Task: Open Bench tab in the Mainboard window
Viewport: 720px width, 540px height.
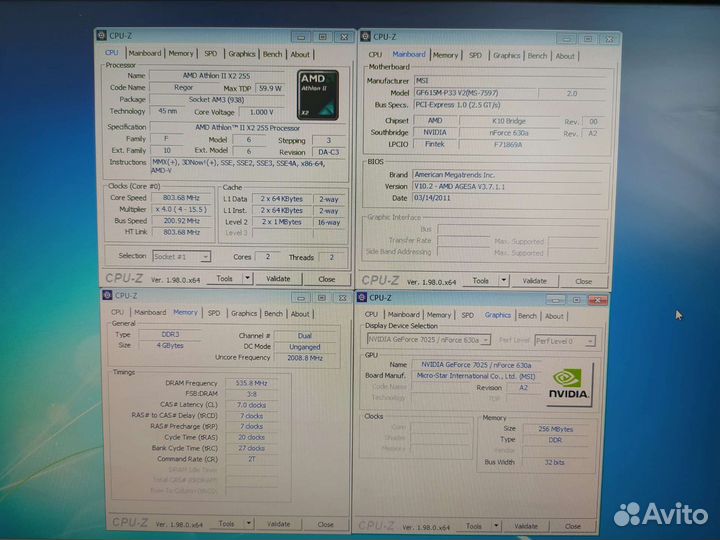Action: (537, 56)
